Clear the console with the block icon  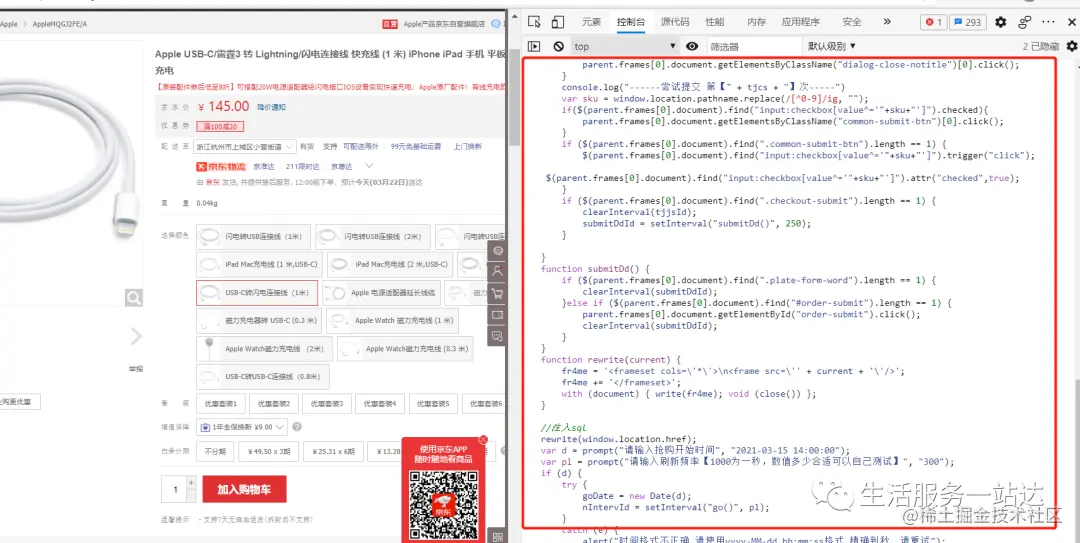[x=559, y=46]
